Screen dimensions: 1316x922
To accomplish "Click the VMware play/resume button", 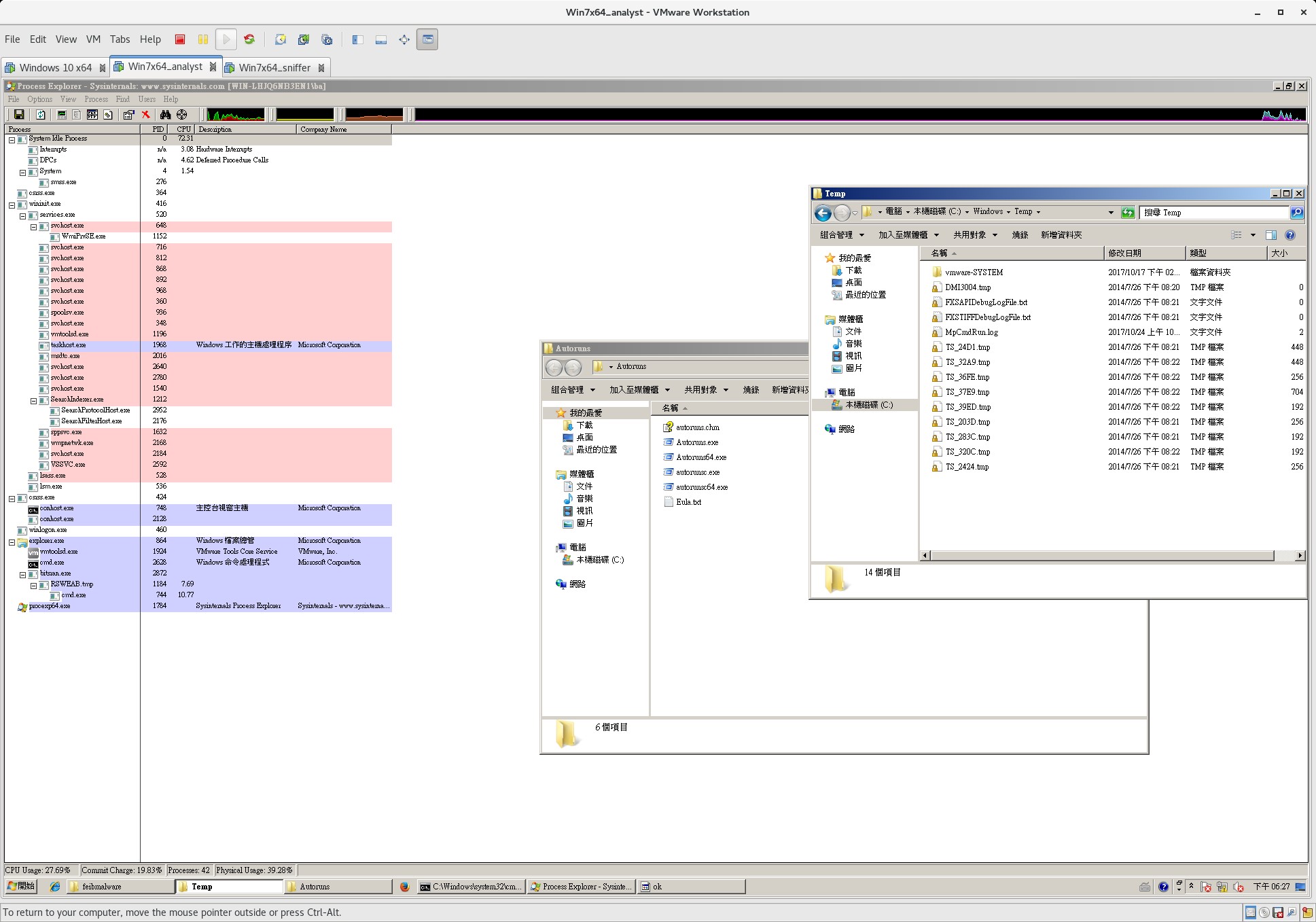I will 226,39.
